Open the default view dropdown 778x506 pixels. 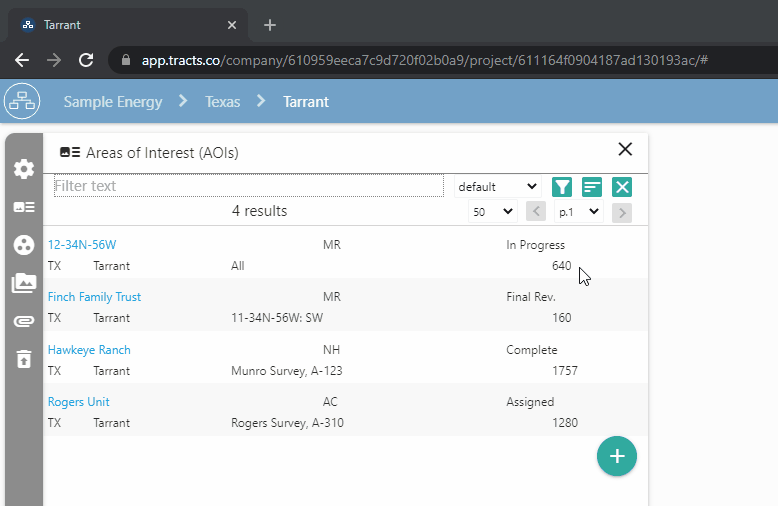(497, 187)
